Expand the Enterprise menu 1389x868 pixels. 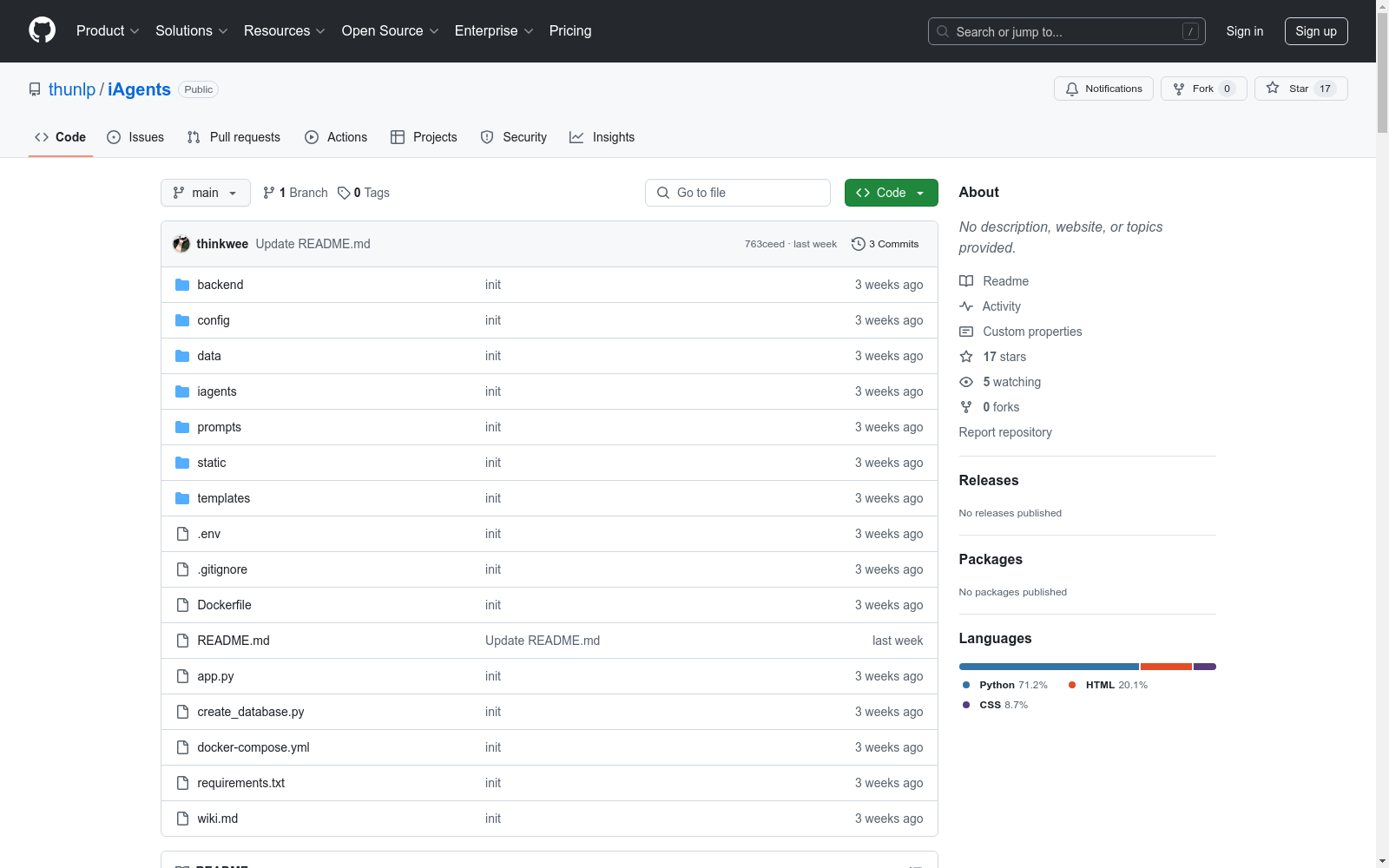(494, 31)
